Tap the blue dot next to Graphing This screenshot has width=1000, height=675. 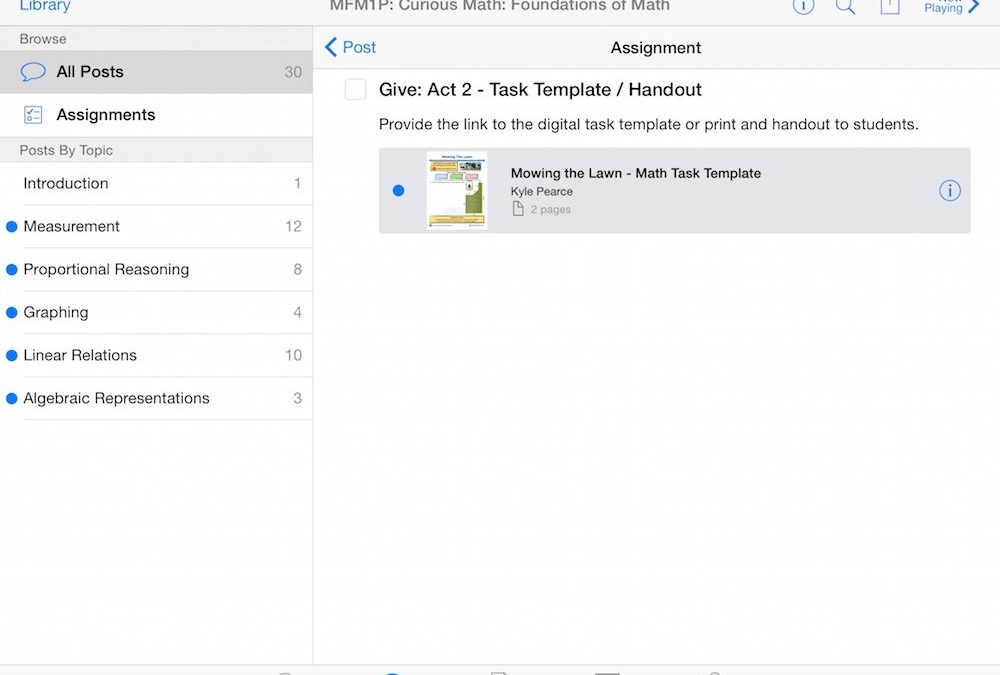coord(12,313)
